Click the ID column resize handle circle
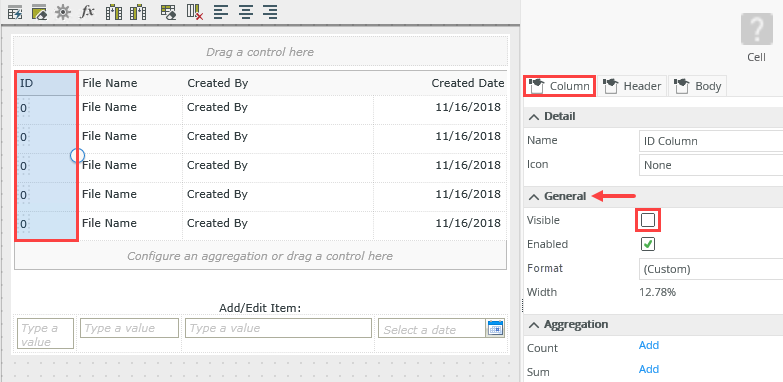Viewport: 783px width, 382px height. pos(77,156)
